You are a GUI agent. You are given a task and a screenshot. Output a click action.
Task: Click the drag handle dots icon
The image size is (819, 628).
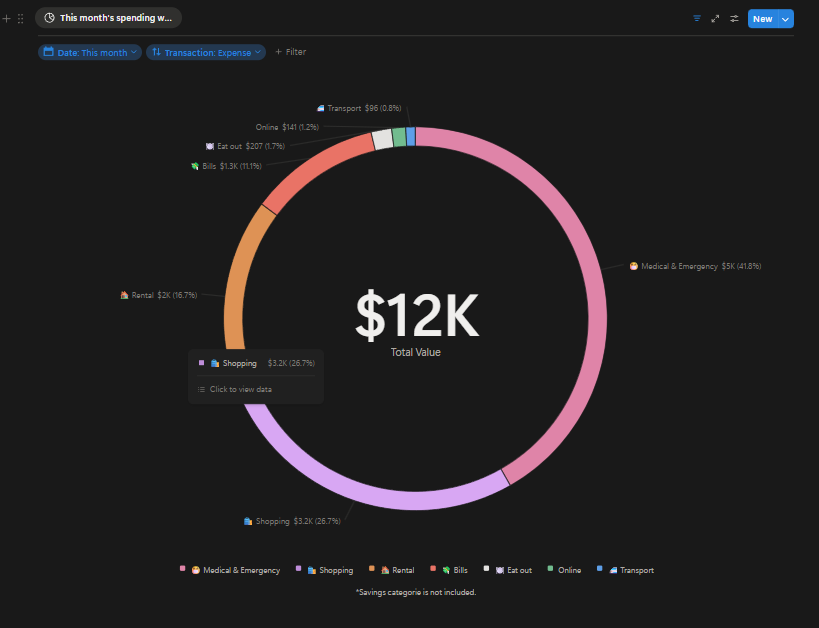pos(20,18)
